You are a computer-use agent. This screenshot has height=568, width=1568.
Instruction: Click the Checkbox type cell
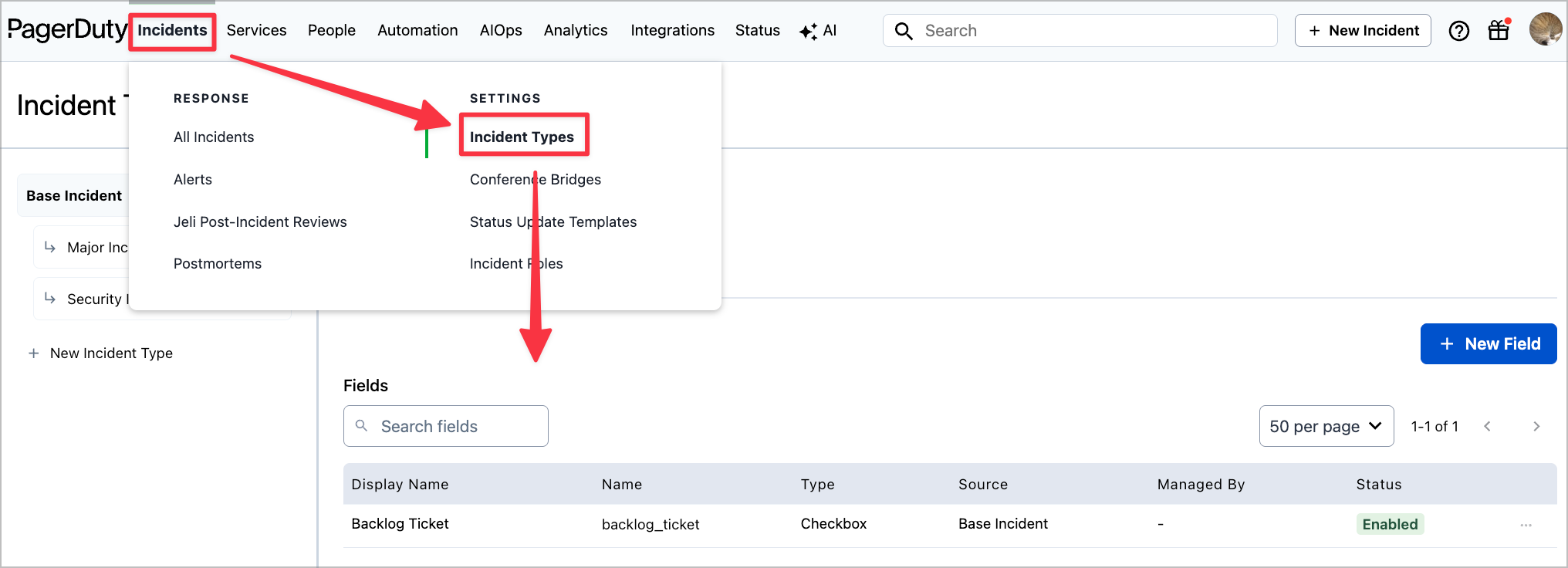pos(833,524)
